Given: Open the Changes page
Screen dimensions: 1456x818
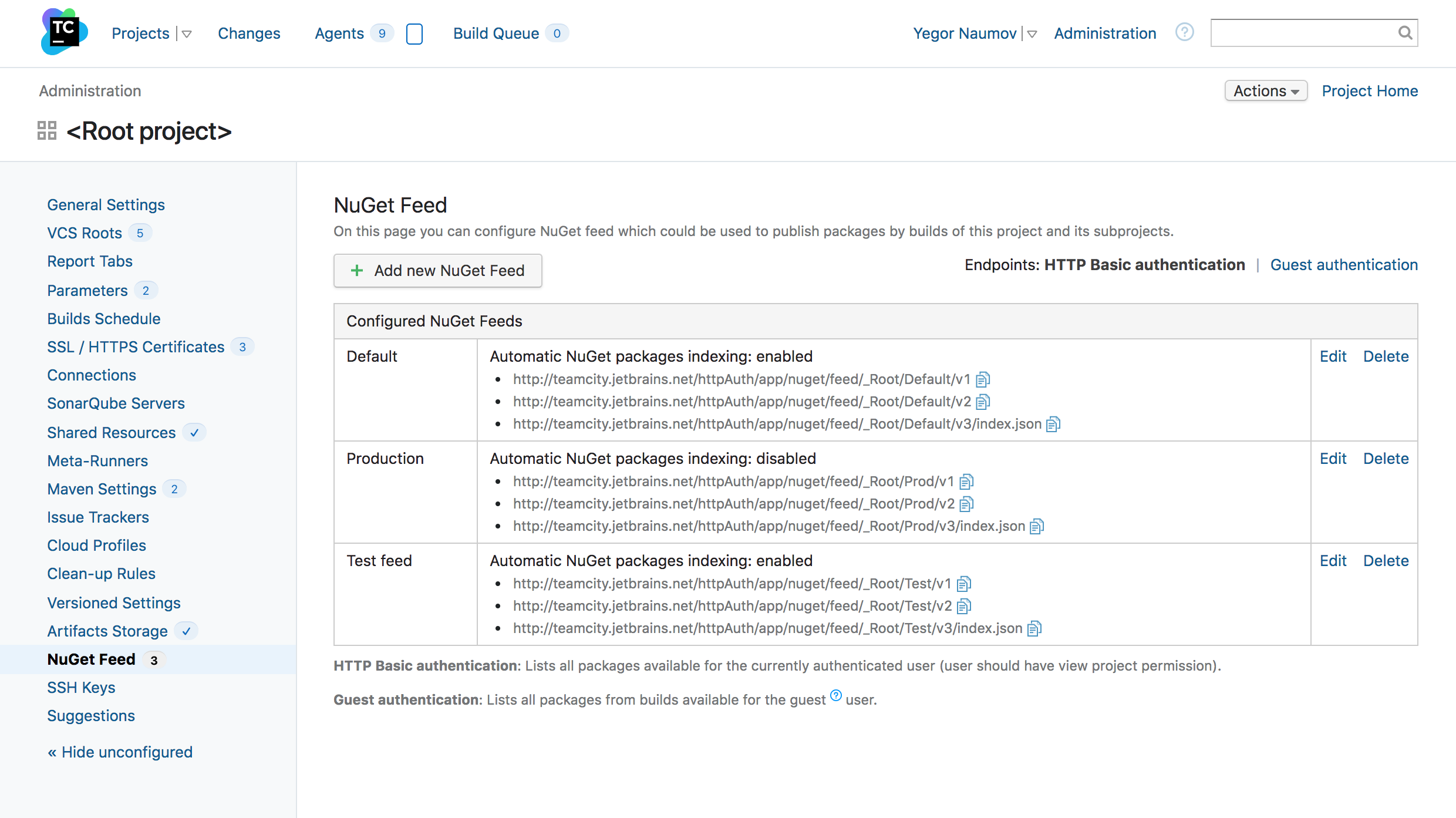Looking at the screenshot, I should [249, 33].
